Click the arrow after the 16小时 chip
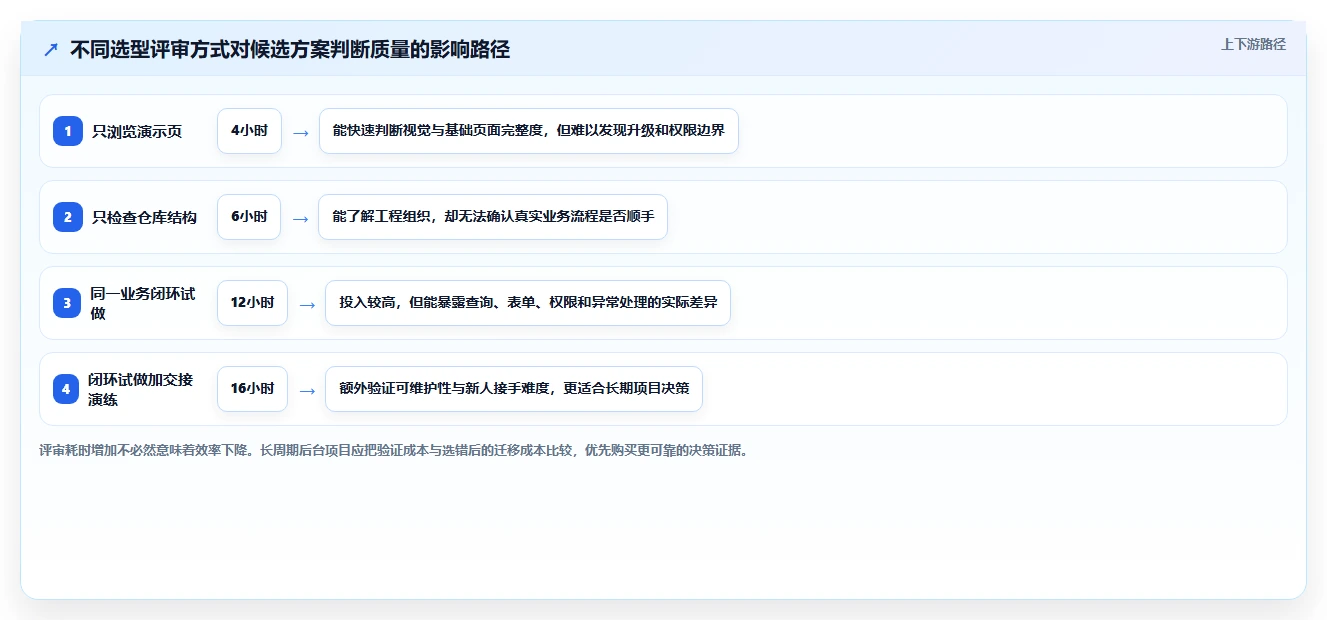Viewport: 1327px width, 620px height. click(307, 390)
